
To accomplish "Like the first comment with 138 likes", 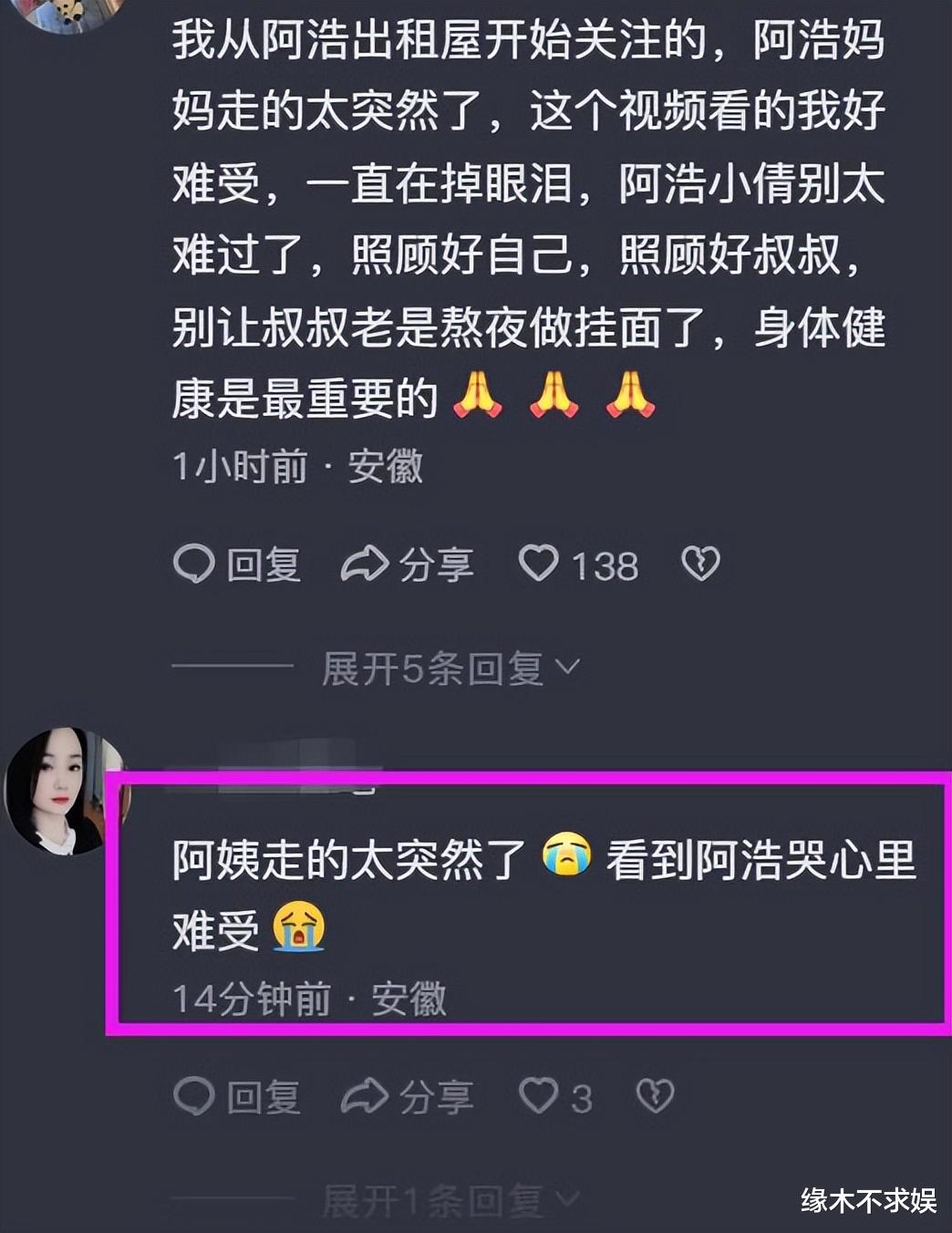I will [538, 564].
